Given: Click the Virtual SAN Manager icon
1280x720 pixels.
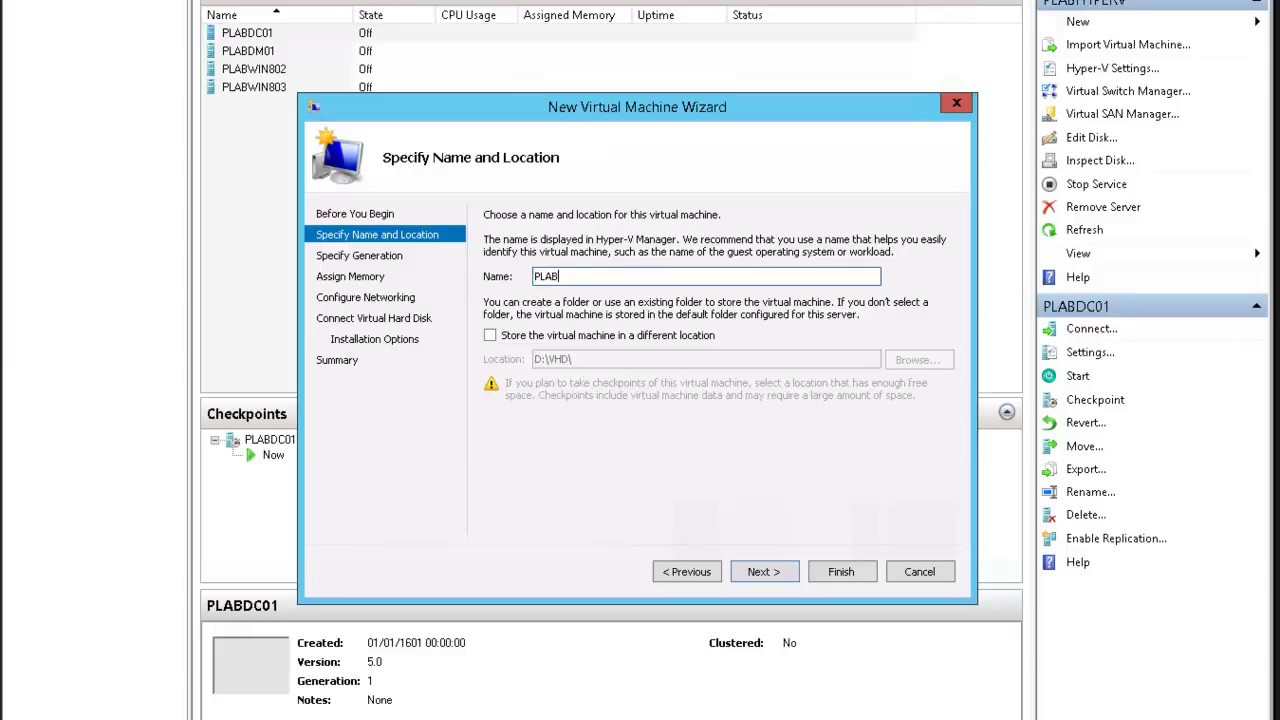Looking at the screenshot, I should (1049, 114).
